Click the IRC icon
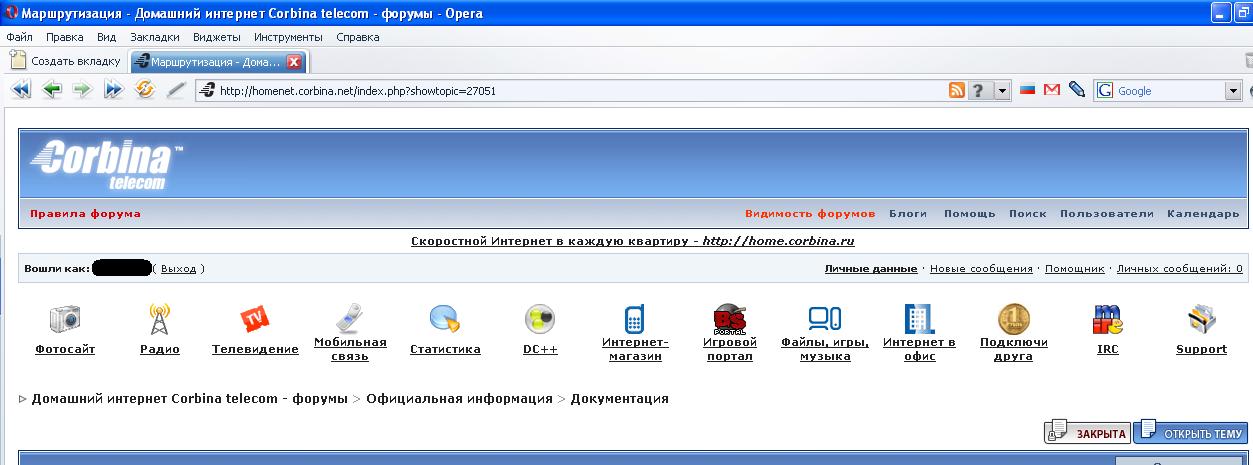This screenshot has width=1253, height=465. click(x=1108, y=319)
